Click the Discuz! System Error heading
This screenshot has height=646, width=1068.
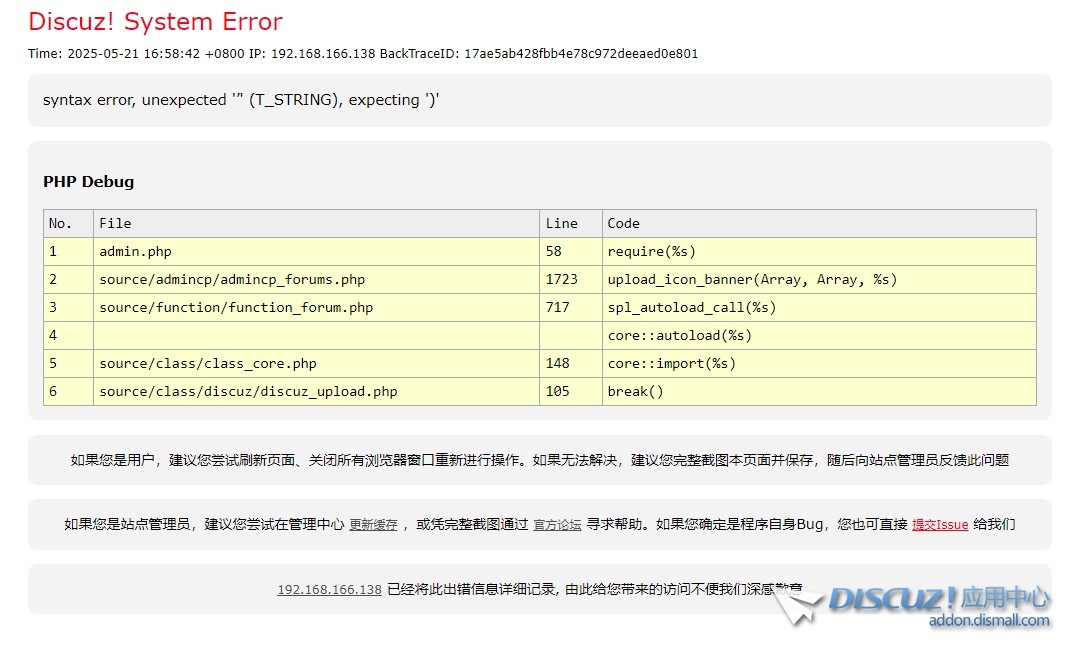point(155,22)
